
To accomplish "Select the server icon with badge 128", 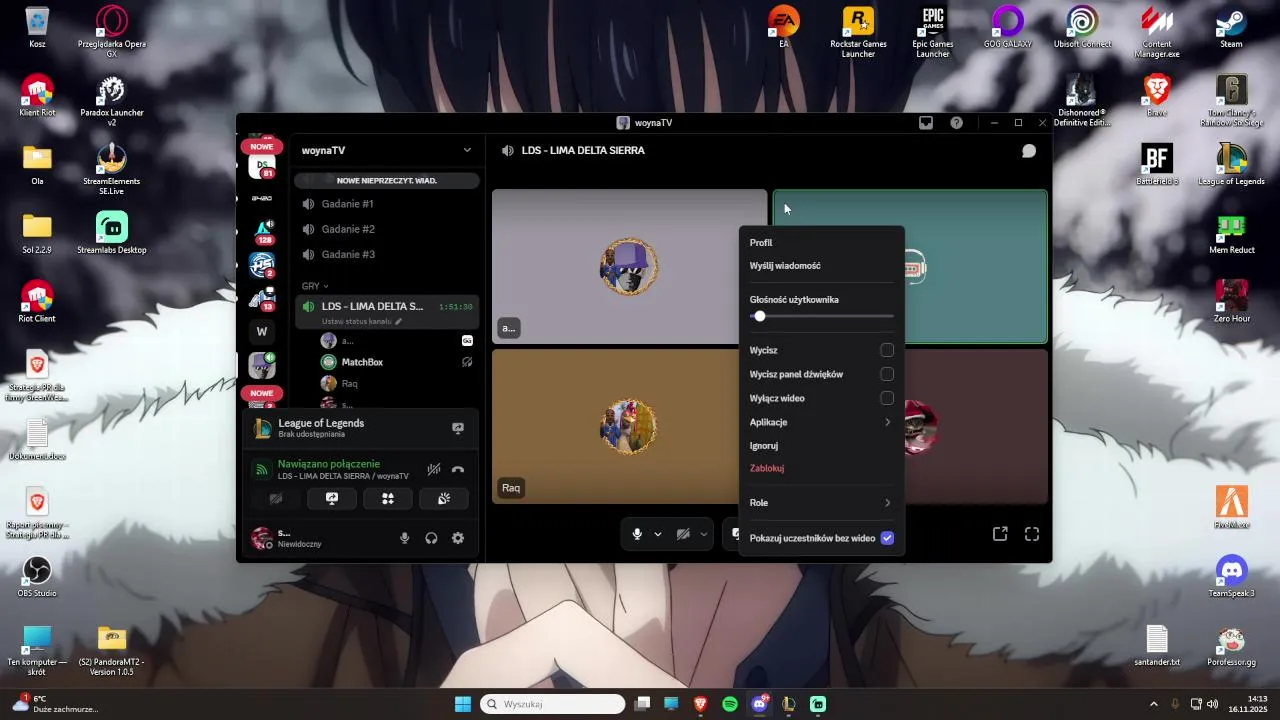I will 262,233.
